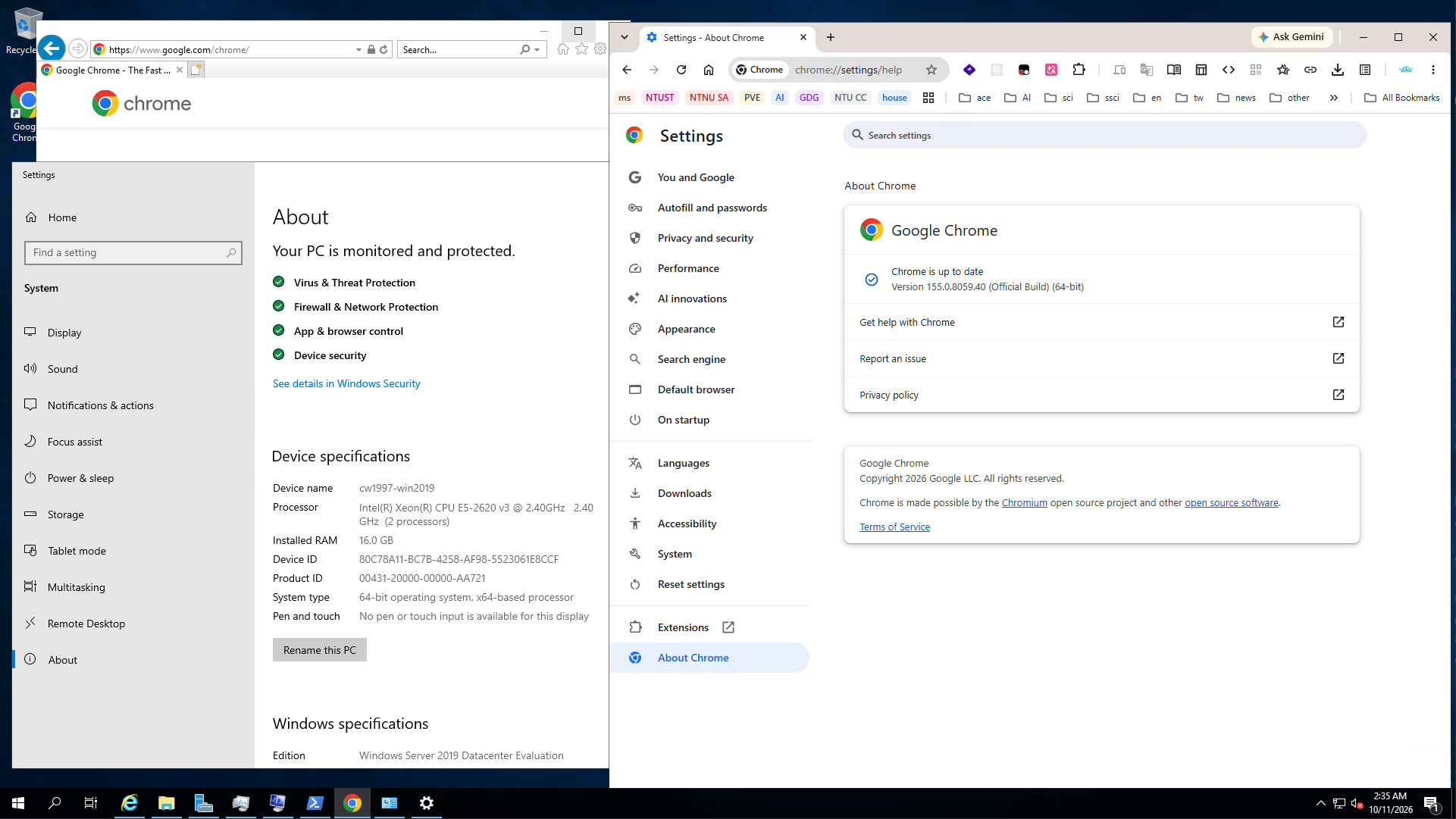Click the Windows Start button
1456x819 pixels.
(x=18, y=803)
